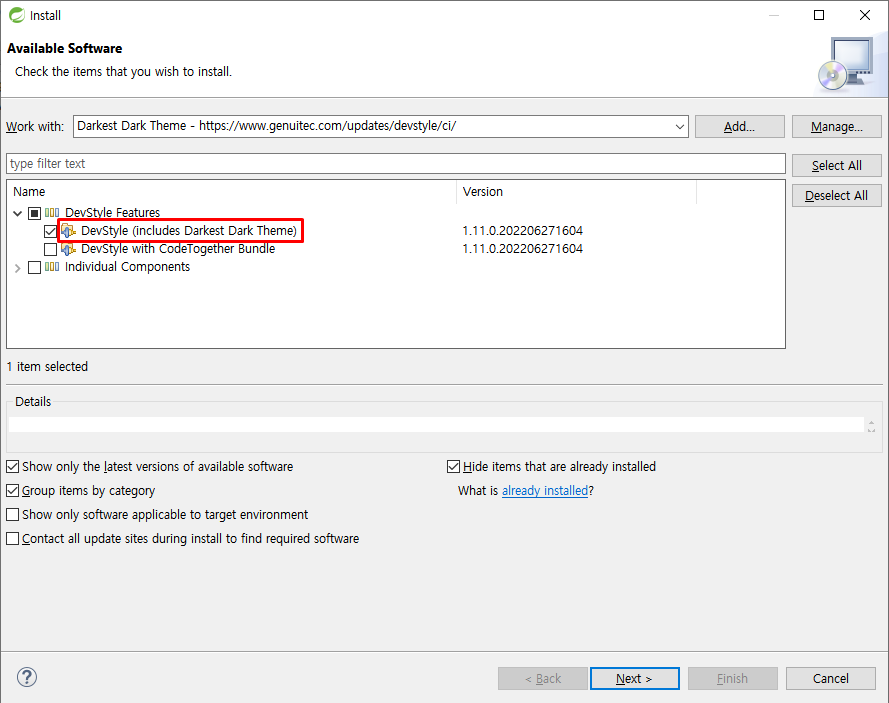Open help with the question mark icon
The image size is (889, 703).
click(x=27, y=677)
